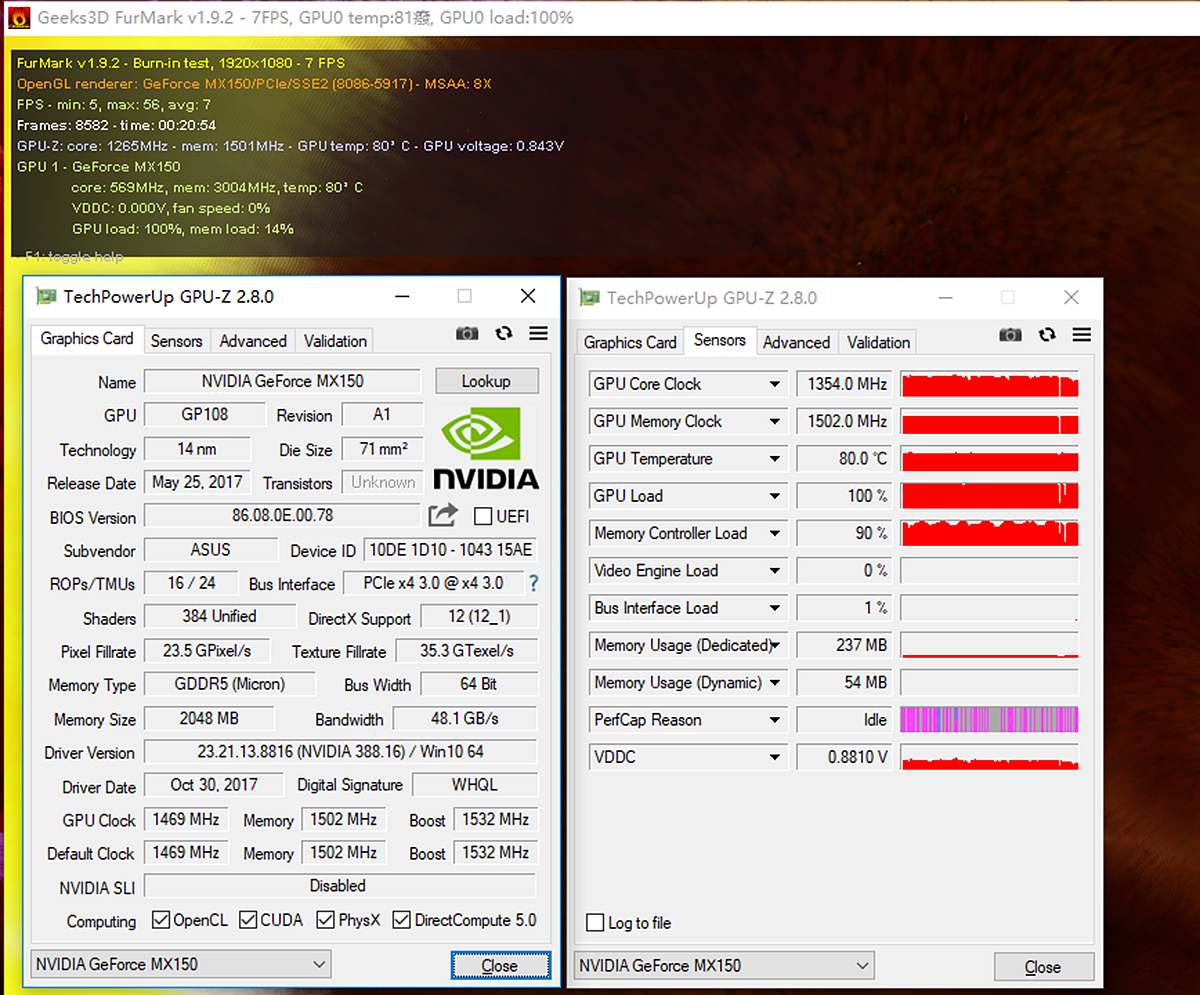
Task: Click the Bandwidth 48.1 GB/s field
Action: coord(464,718)
